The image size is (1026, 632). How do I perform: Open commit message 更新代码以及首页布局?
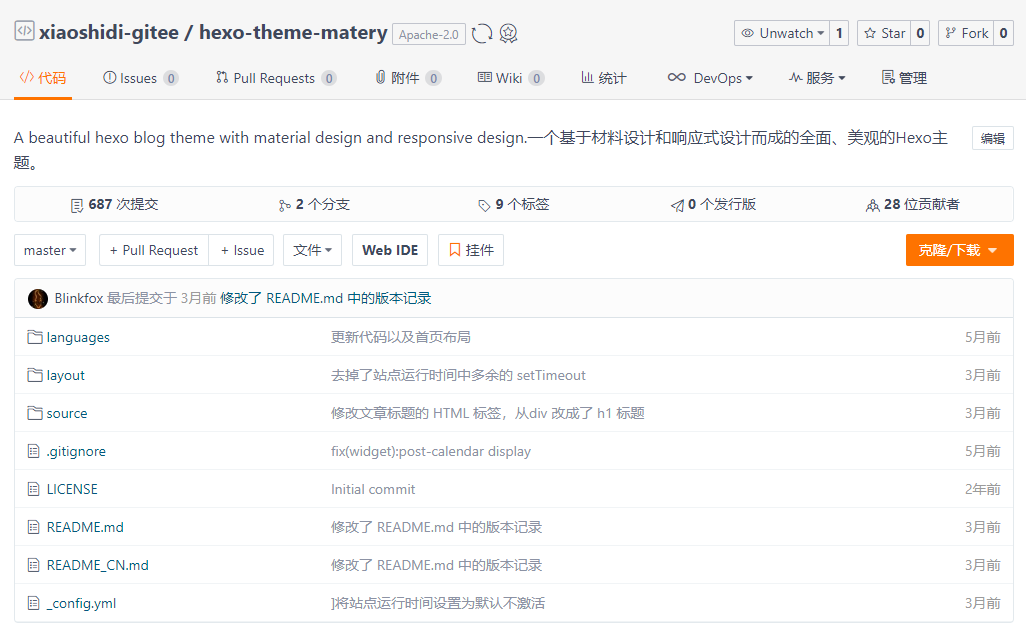(400, 337)
